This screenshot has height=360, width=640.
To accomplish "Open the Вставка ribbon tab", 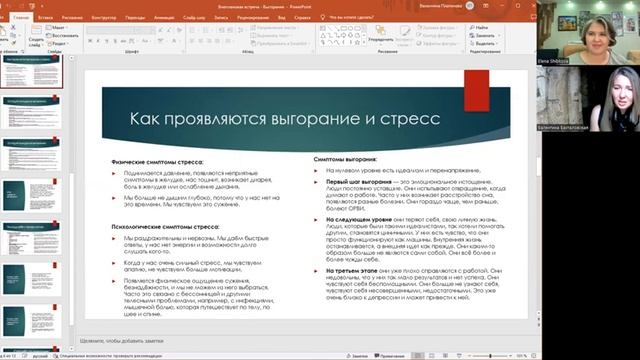I will 45,18.
